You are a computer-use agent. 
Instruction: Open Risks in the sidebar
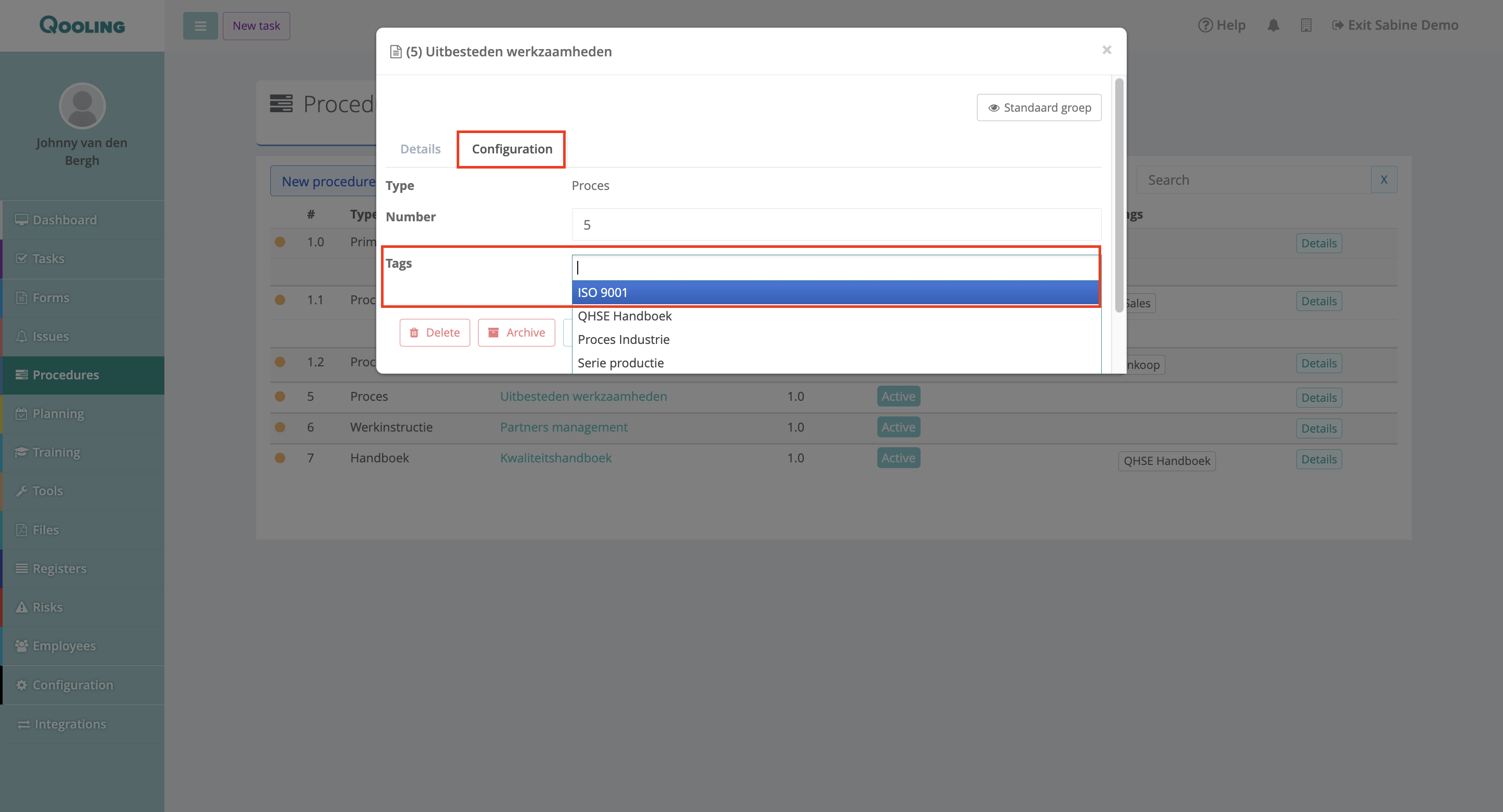(47, 607)
